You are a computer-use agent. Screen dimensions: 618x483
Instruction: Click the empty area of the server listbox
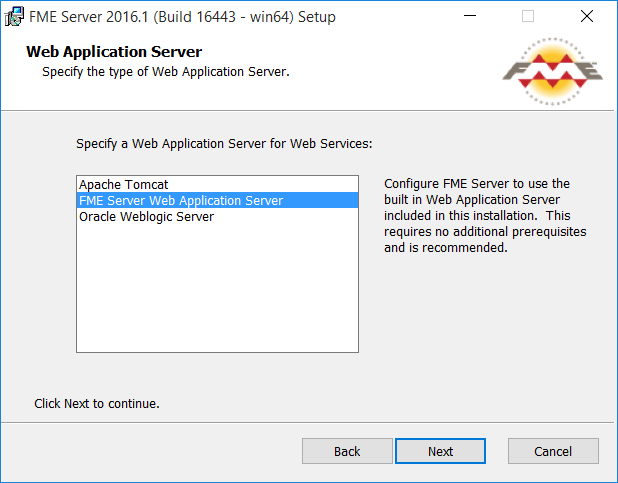coord(217,288)
